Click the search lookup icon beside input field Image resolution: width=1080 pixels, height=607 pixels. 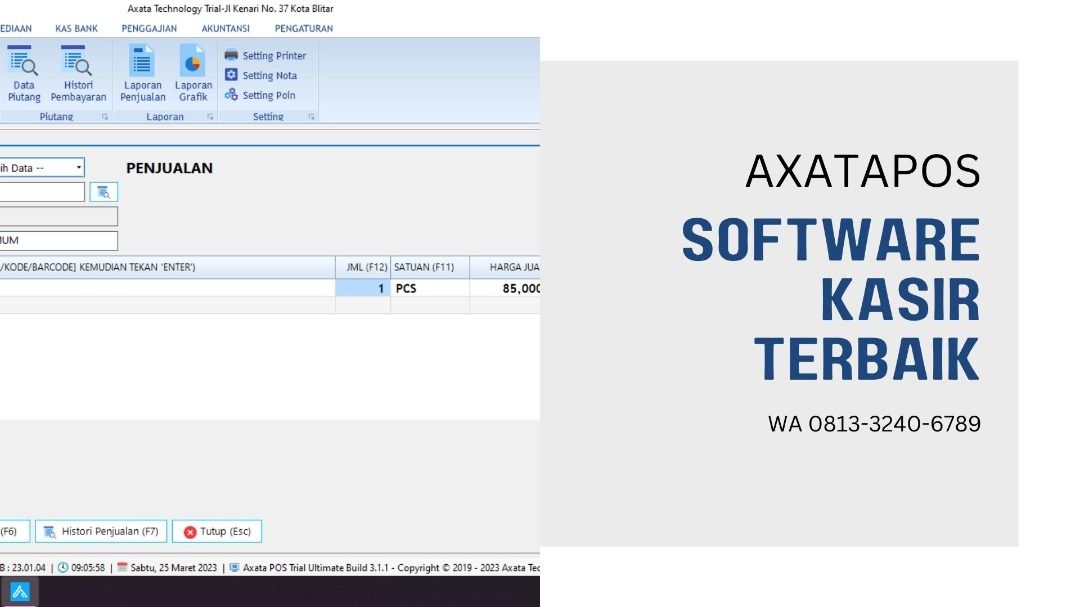click(104, 192)
